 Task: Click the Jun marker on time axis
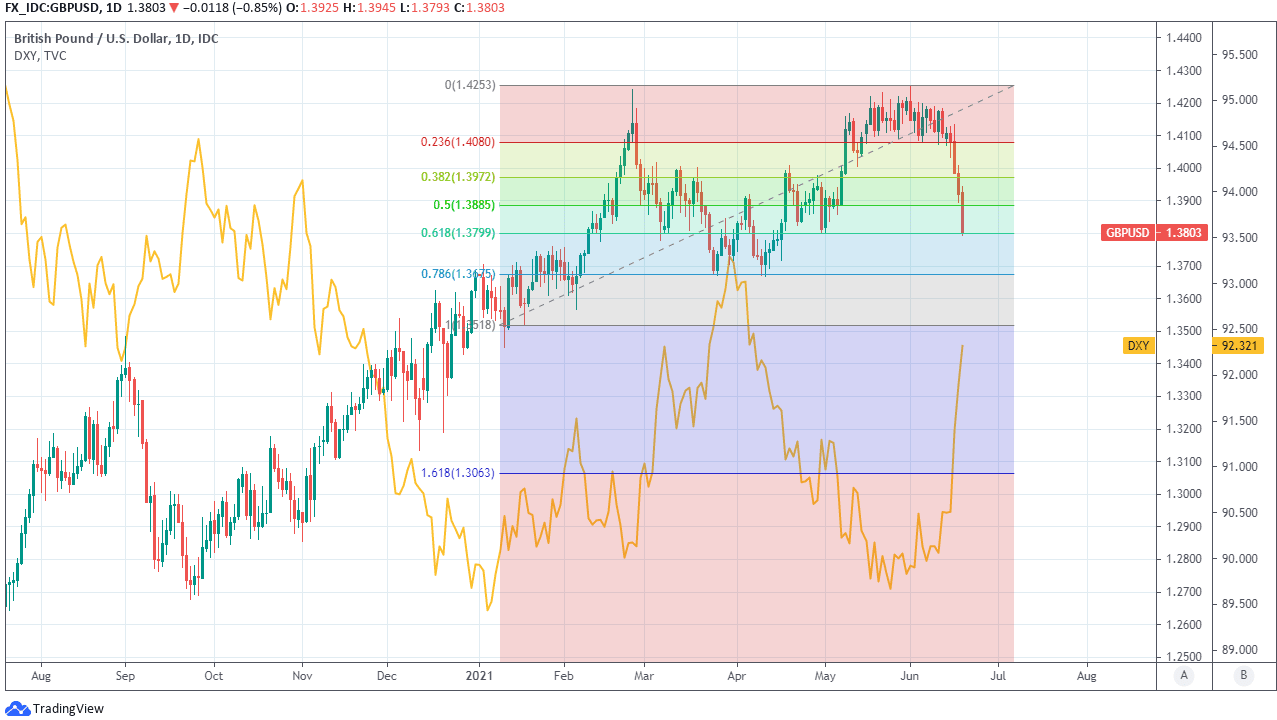pos(910,676)
